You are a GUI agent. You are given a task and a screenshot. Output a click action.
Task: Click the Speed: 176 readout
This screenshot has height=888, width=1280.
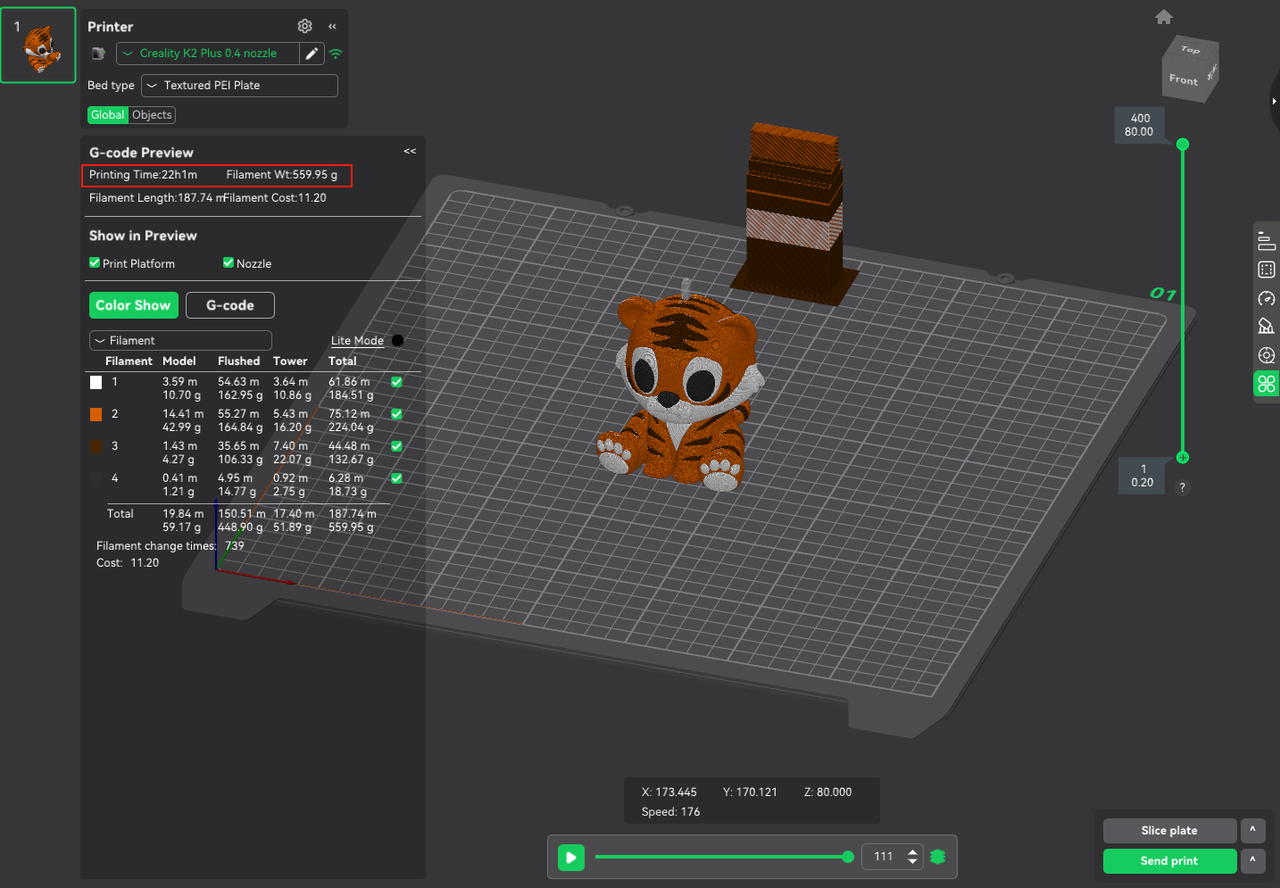671,812
